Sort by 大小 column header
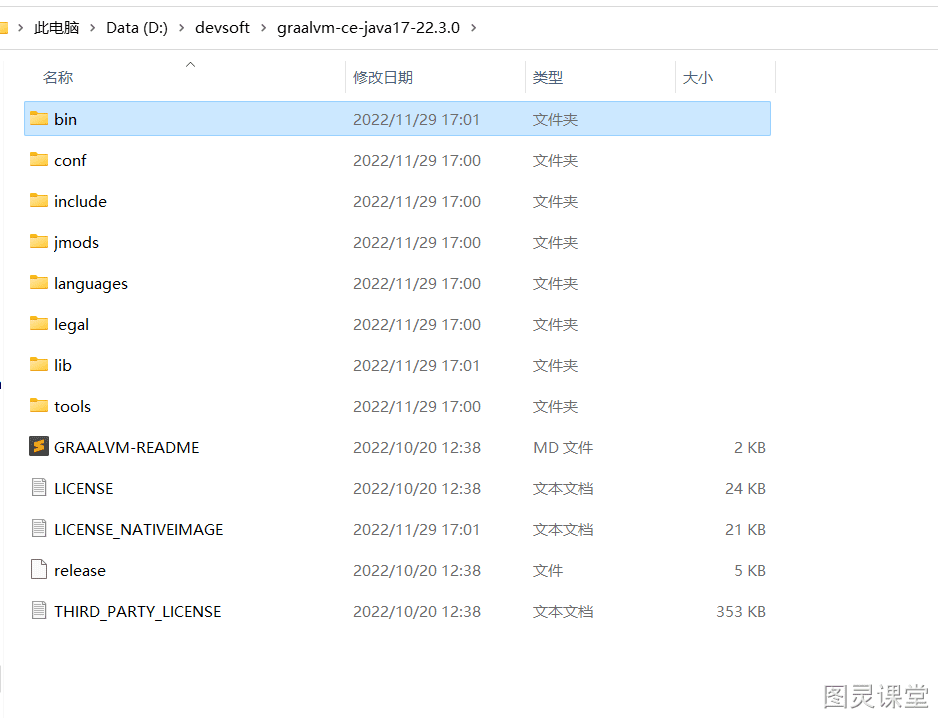The width and height of the screenshot is (938, 718). click(x=698, y=78)
